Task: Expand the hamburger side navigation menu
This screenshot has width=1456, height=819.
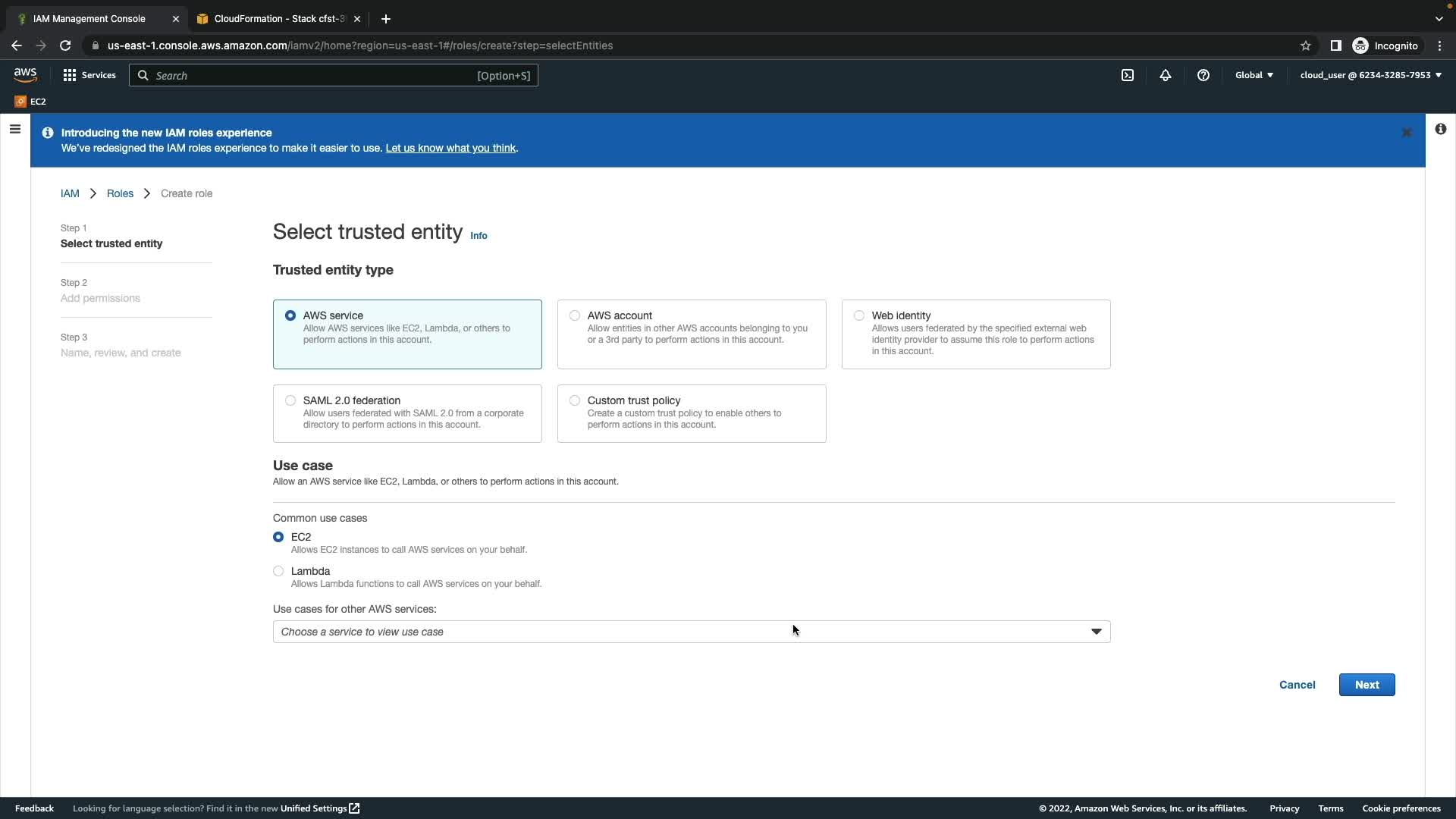Action: (14, 129)
